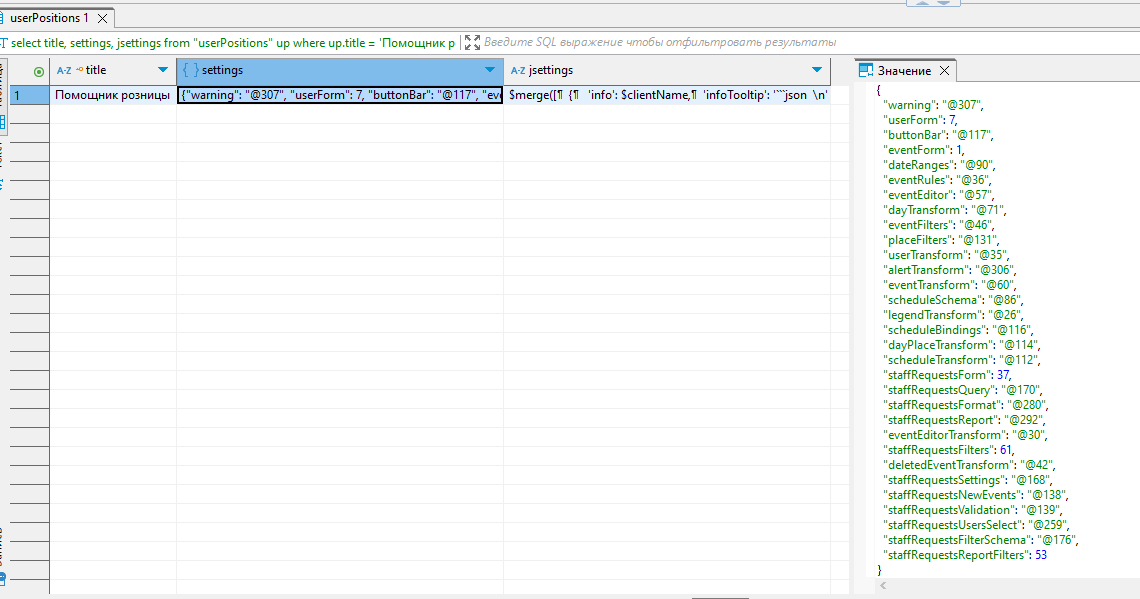The width and height of the screenshot is (1140, 599).
Task: Click the SQL text icon before the select query
Action: (x=4, y=43)
